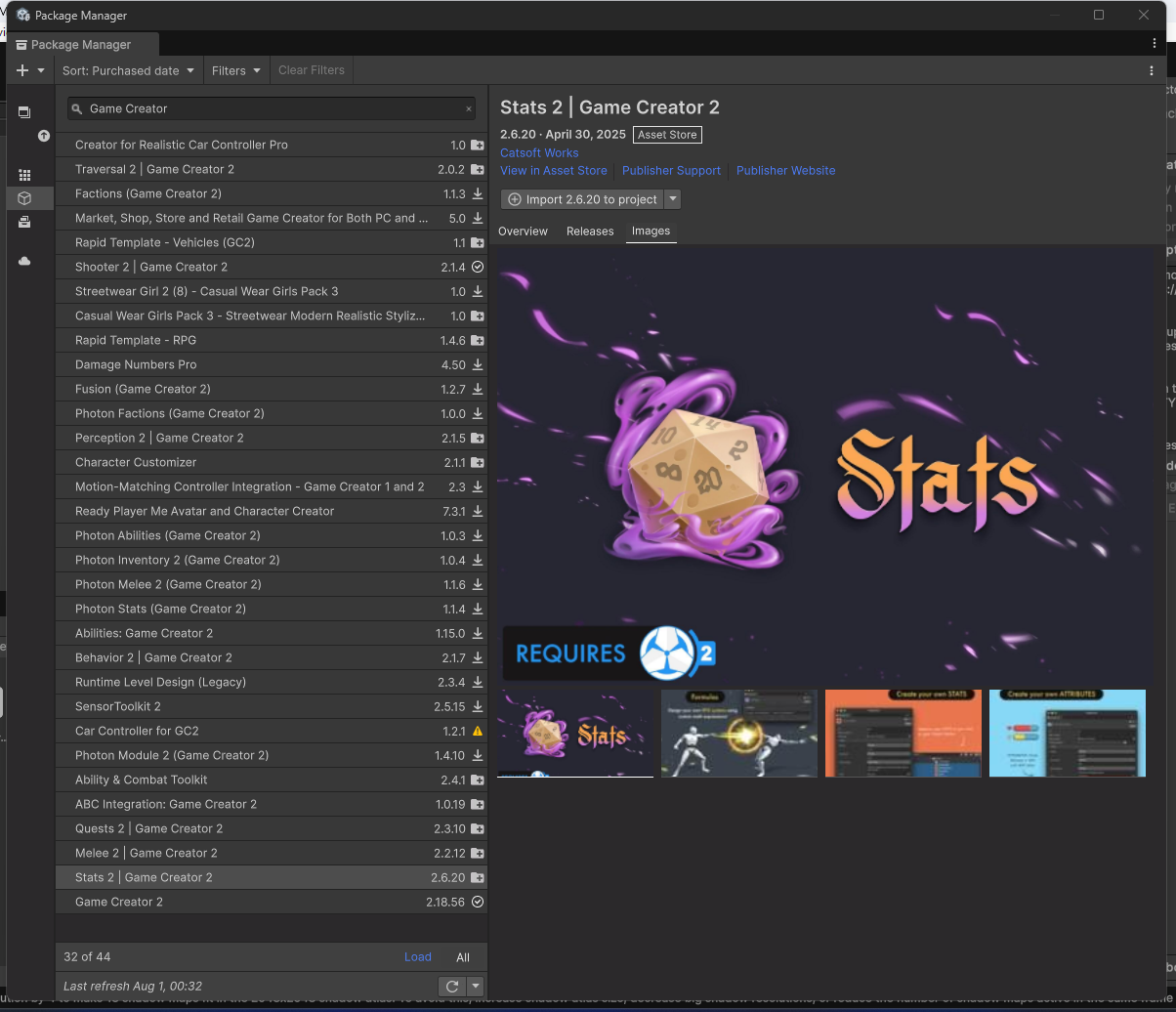Select the Create your own STATS thumbnail
Image resolution: width=1176 pixels, height=1012 pixels.
click(903, 734)
